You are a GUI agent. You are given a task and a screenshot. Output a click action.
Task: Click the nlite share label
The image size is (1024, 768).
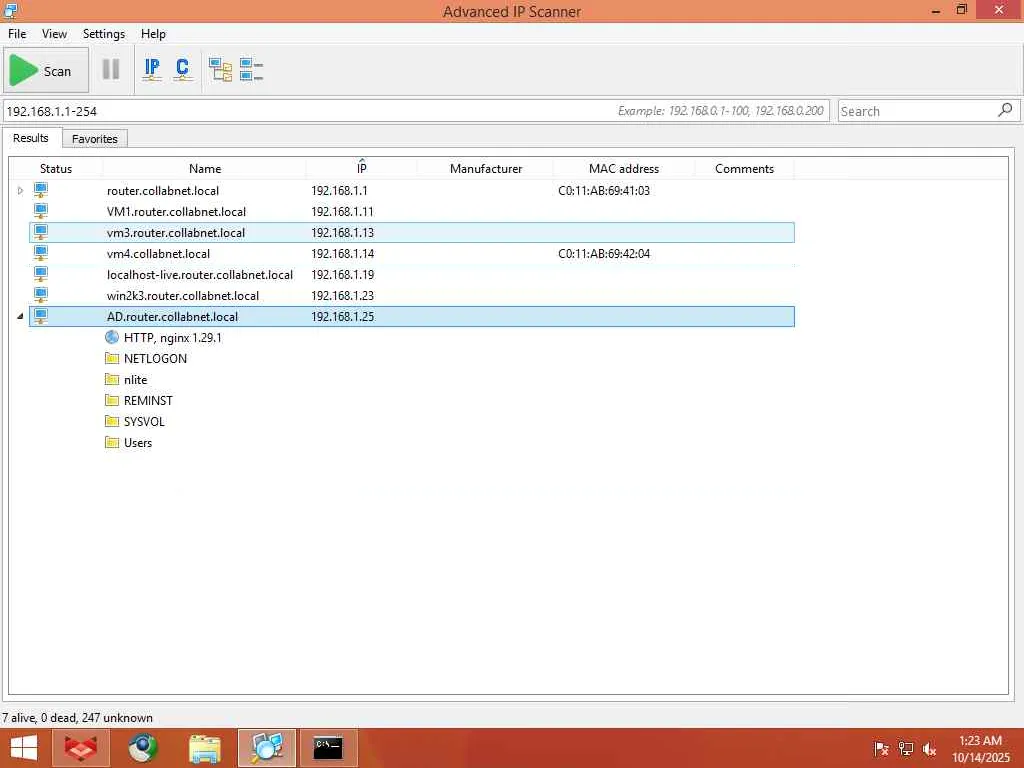pyautogui.click(x=135, y=379)
